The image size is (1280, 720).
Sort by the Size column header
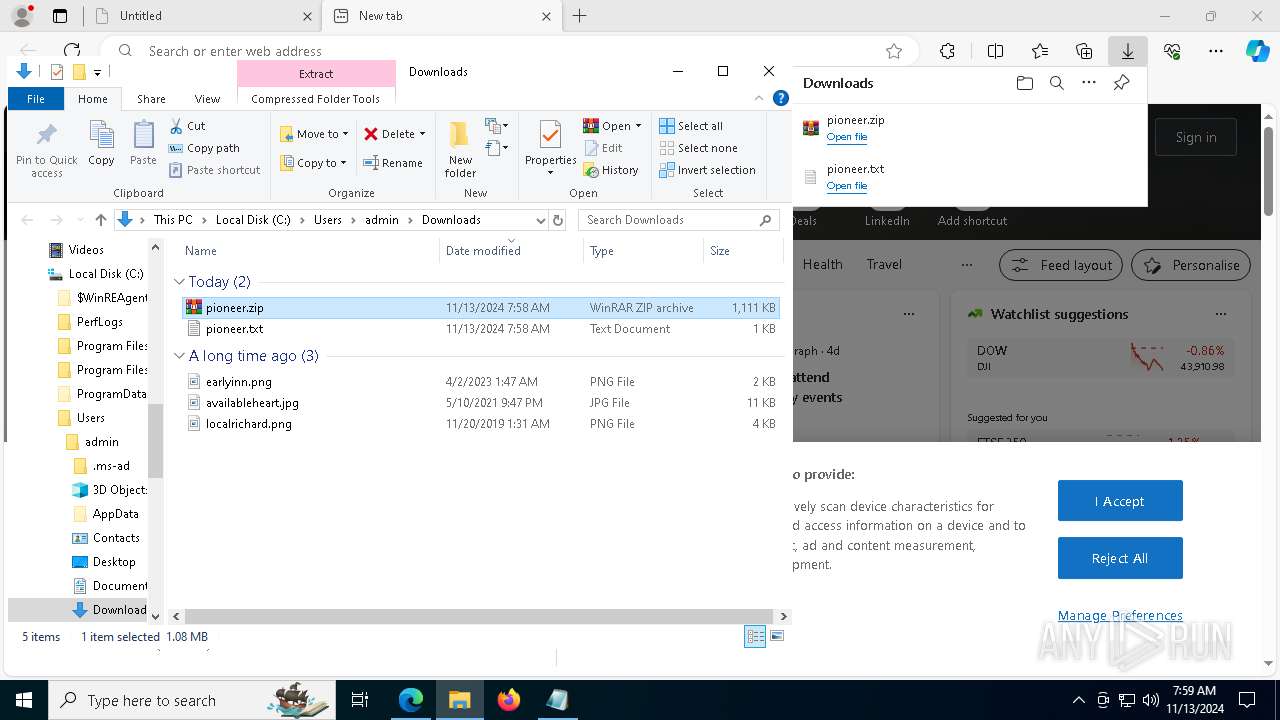743,251
